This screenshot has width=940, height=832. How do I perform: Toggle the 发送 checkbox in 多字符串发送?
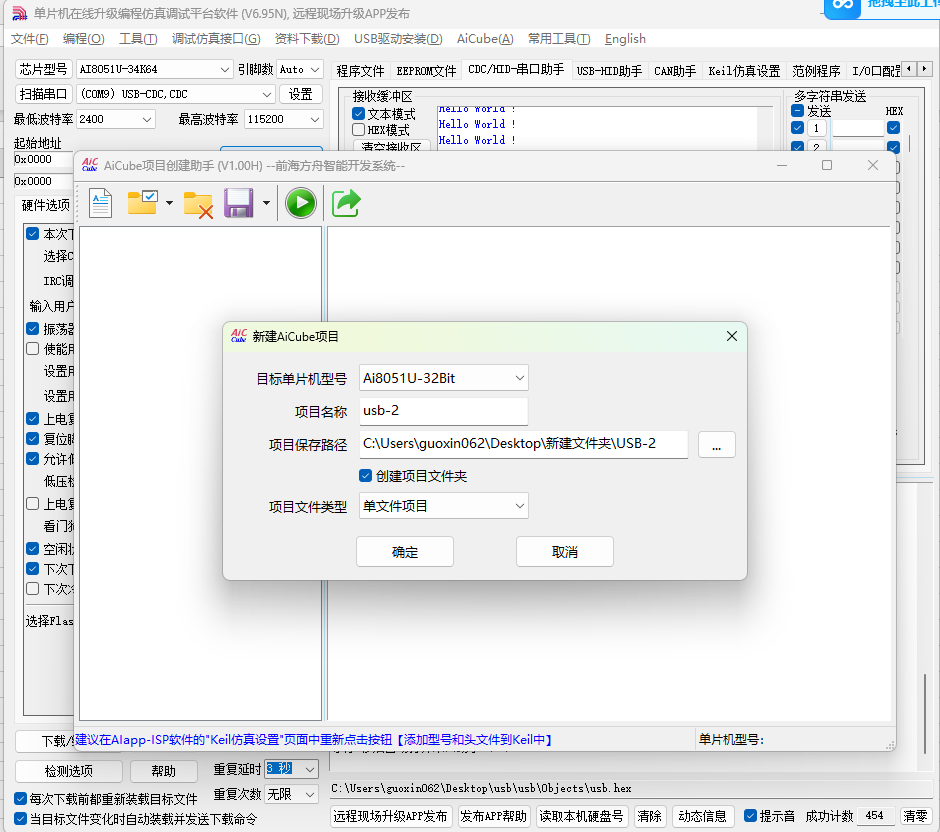pos(797,111)
